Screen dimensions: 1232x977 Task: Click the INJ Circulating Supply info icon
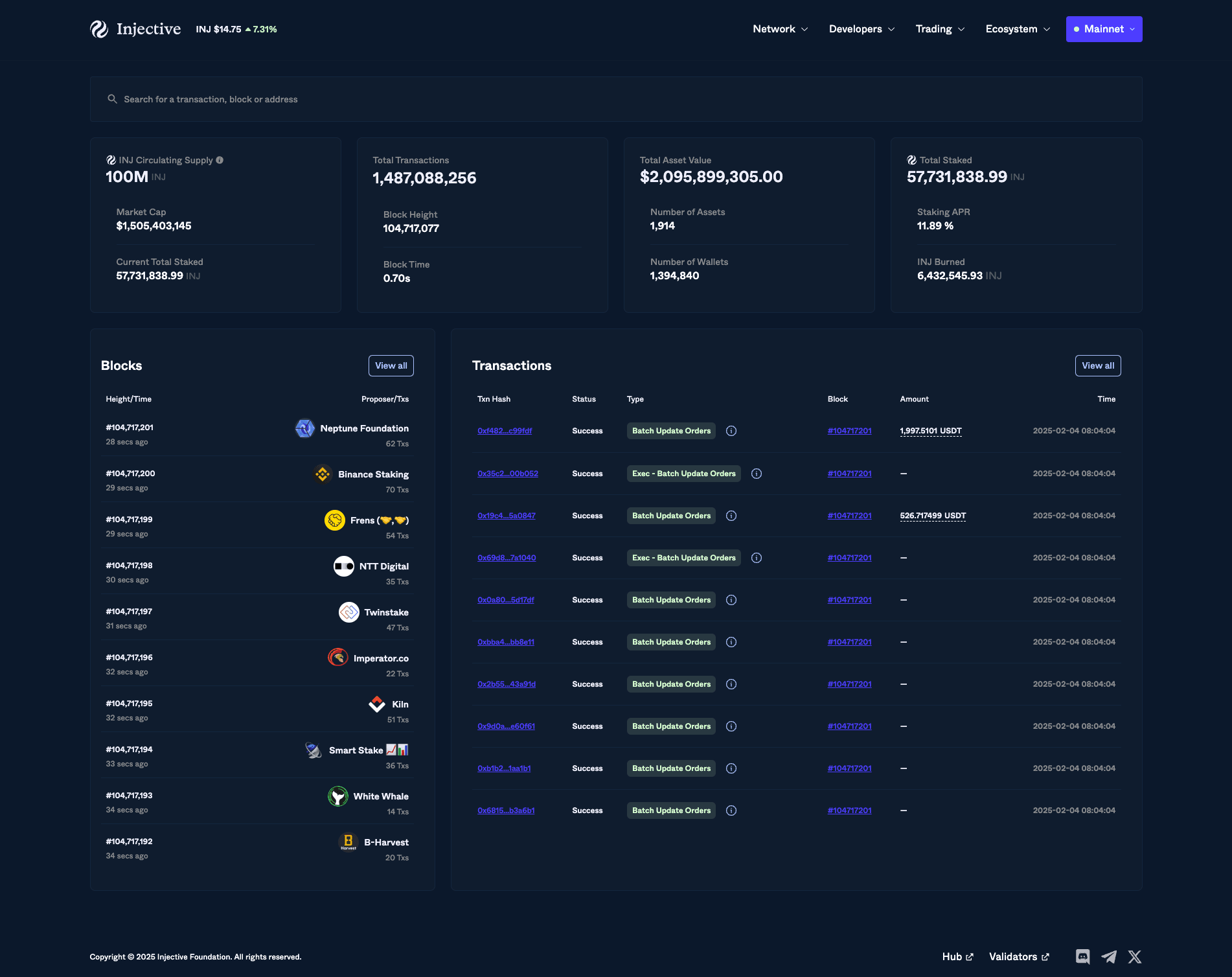[220, 160]
